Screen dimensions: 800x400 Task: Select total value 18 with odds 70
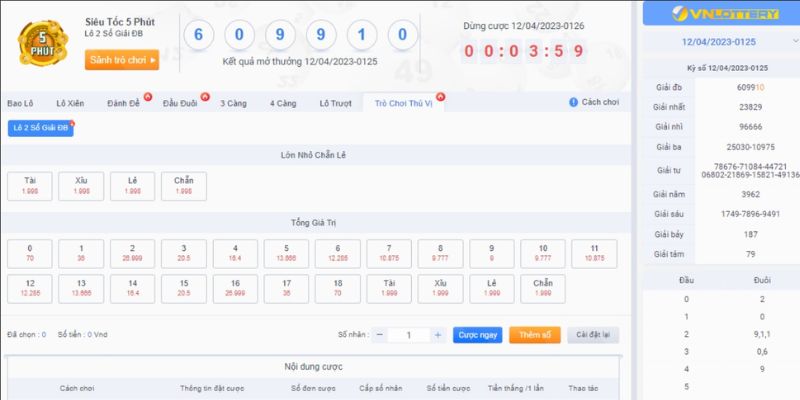click(338, 289)
